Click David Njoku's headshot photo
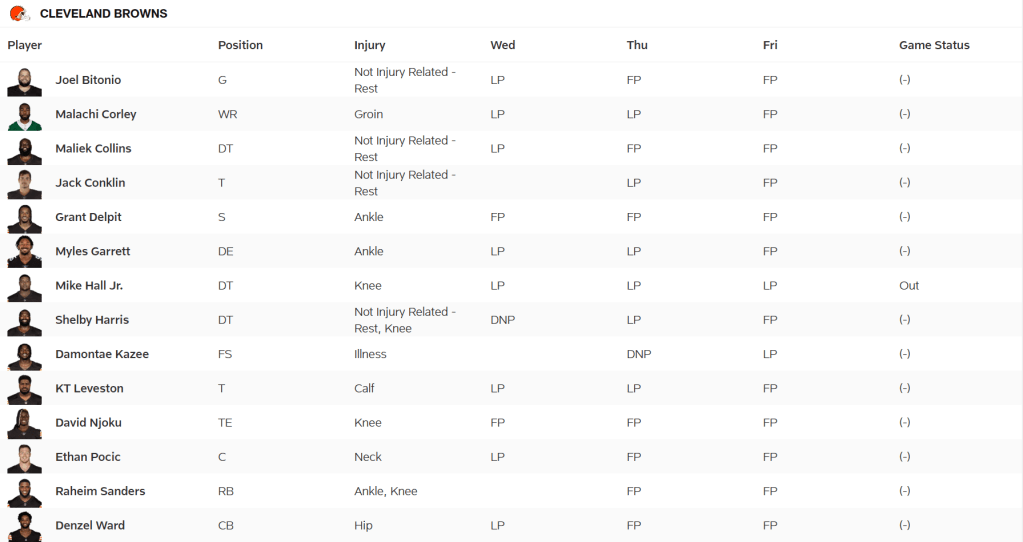 [x=24, y=423]
